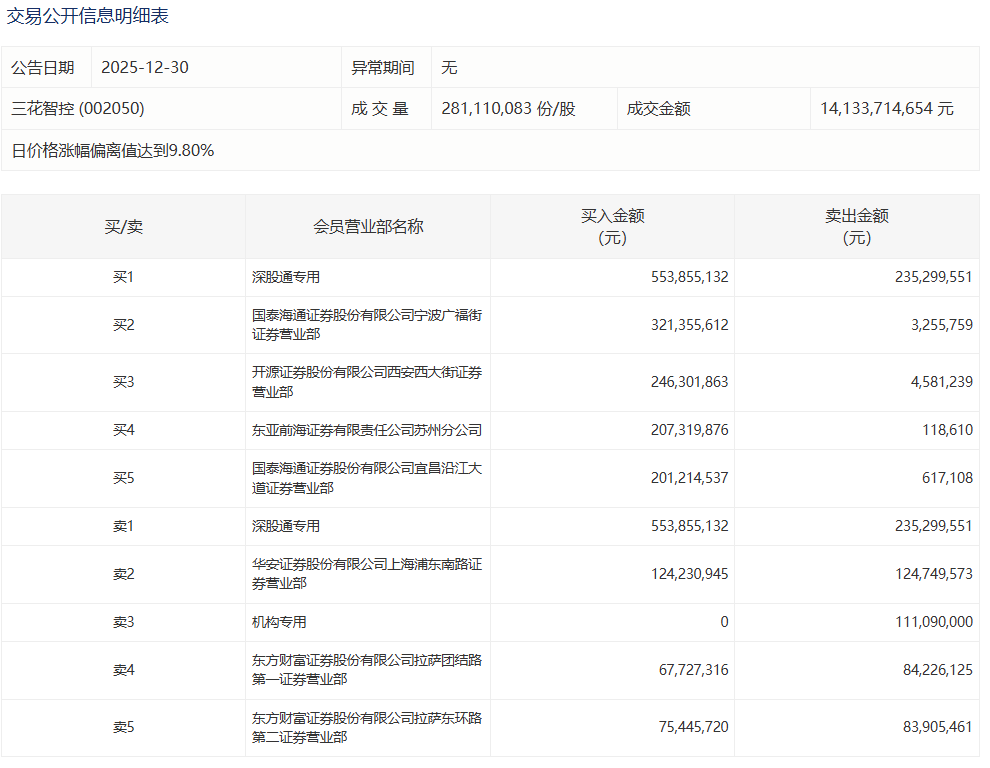Open 开源证券 西安西大街 branch entry
Viewport: 990px width, 768px height.
367,383
